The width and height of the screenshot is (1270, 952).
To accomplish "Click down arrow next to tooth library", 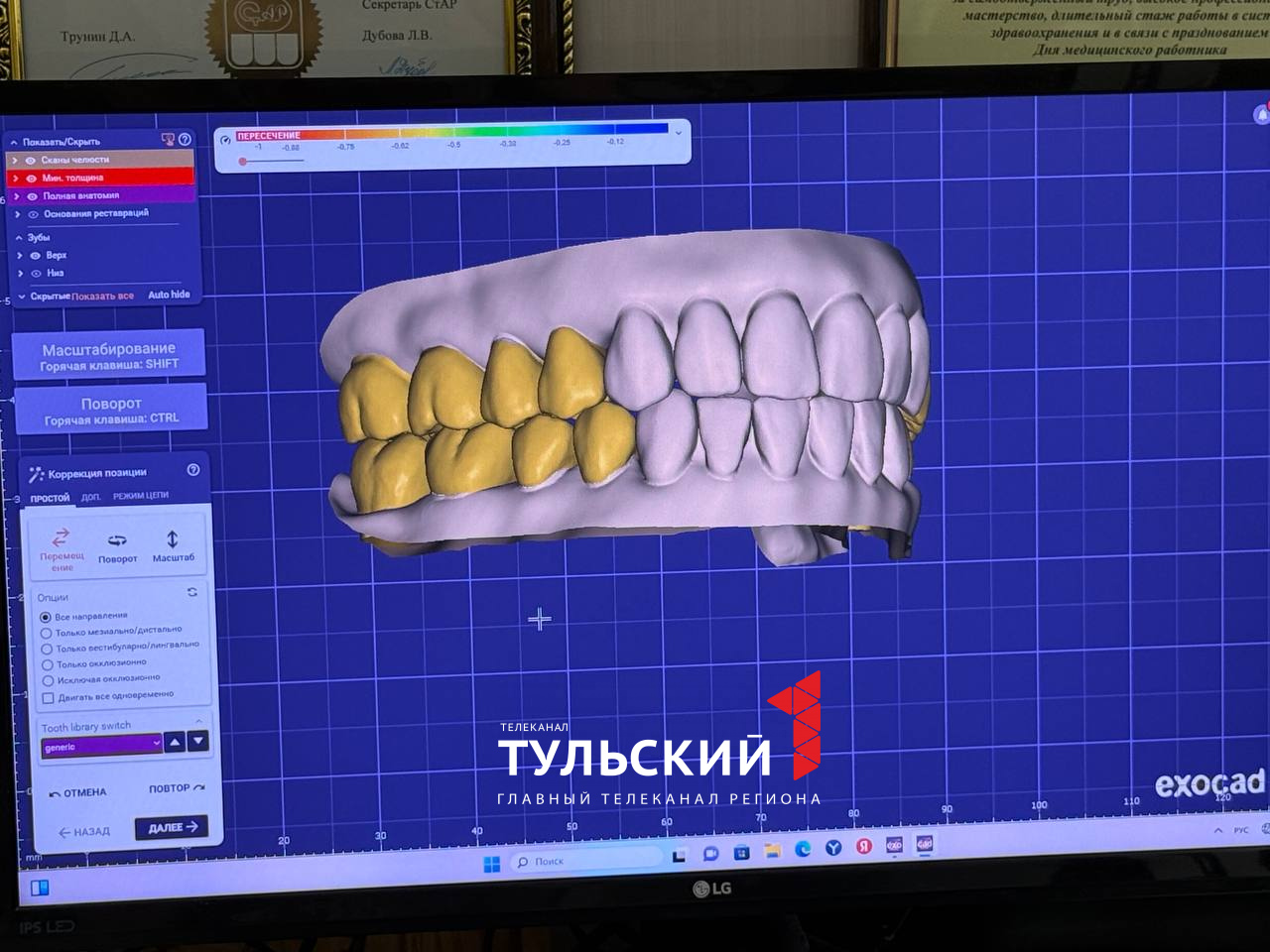I will tap(198, 741).
